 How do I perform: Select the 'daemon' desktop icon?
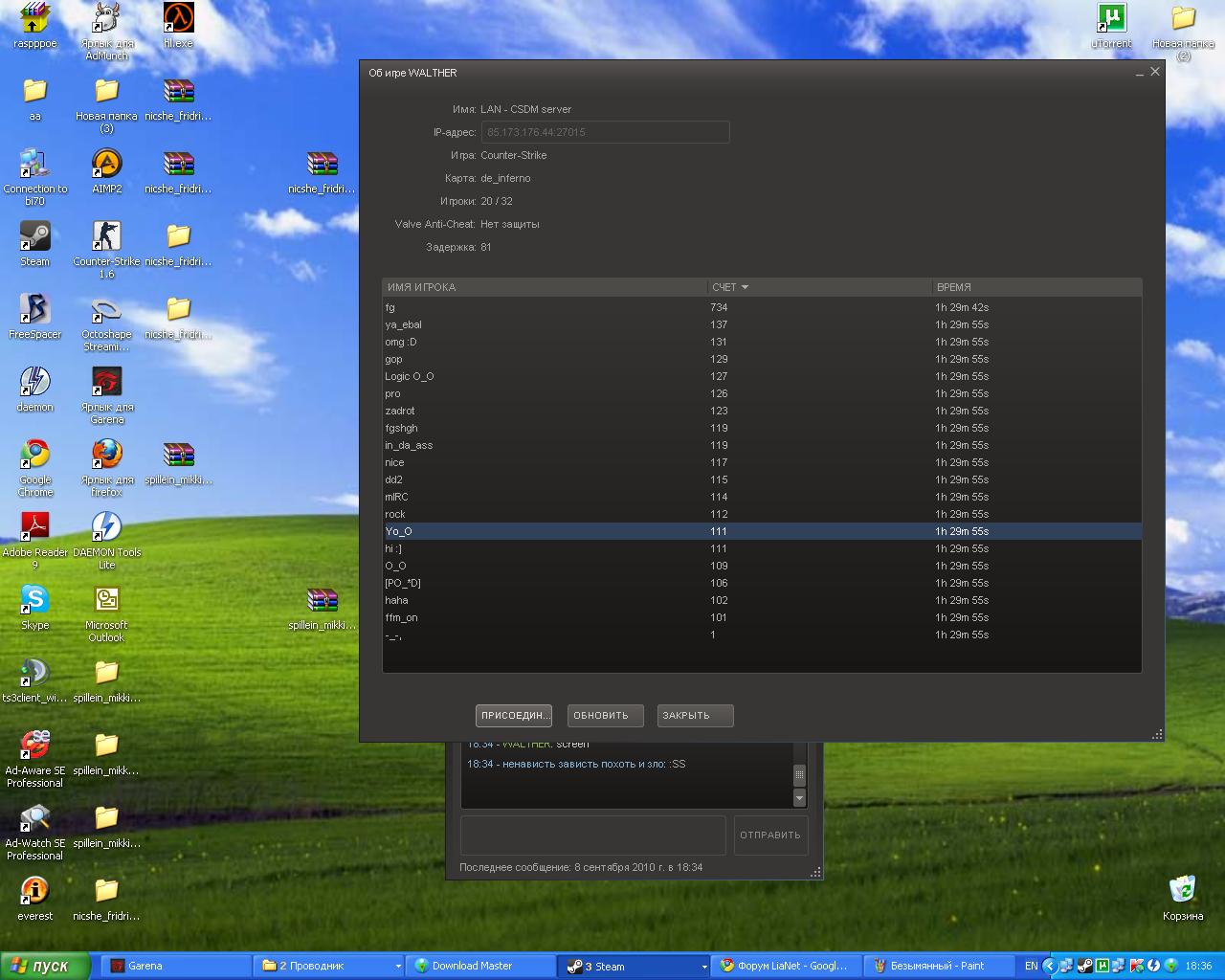pyautogui.click(x=35, y=390)
